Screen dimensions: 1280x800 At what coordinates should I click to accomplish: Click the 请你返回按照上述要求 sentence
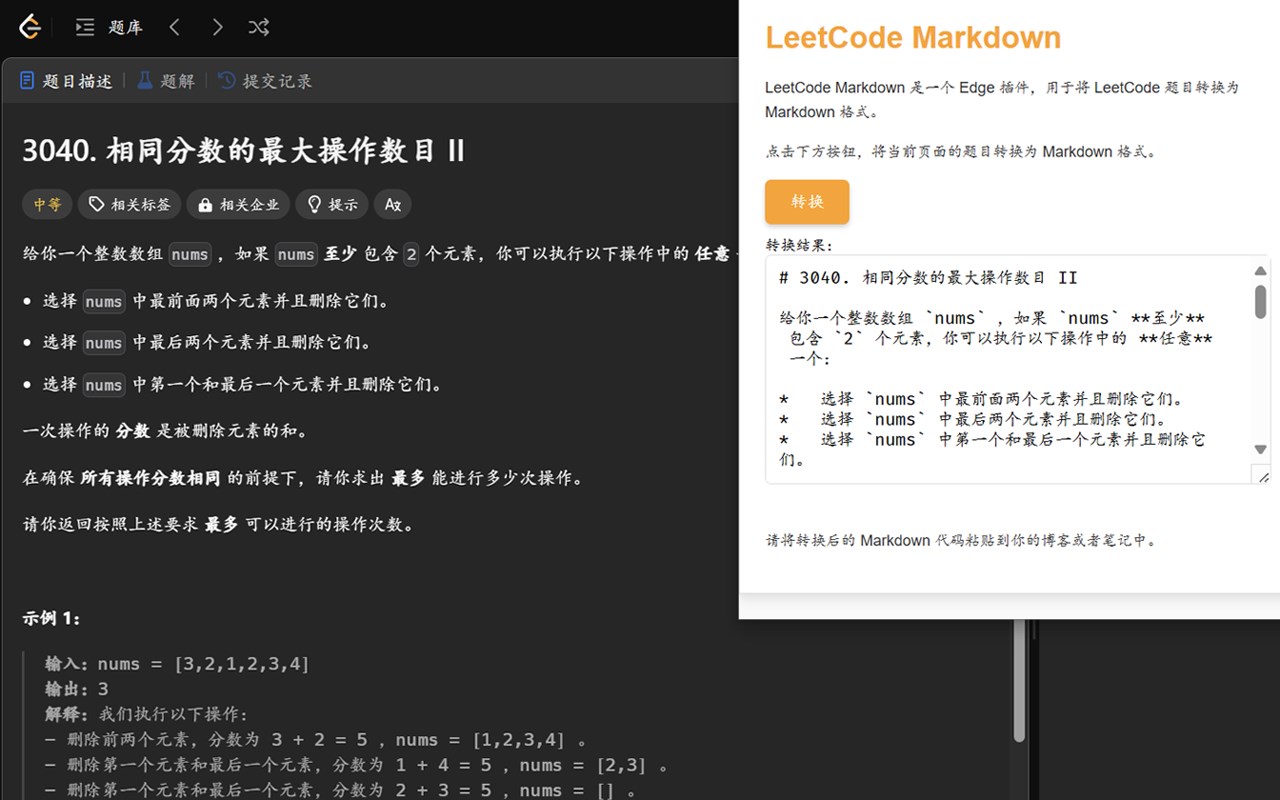coord(218,524)
